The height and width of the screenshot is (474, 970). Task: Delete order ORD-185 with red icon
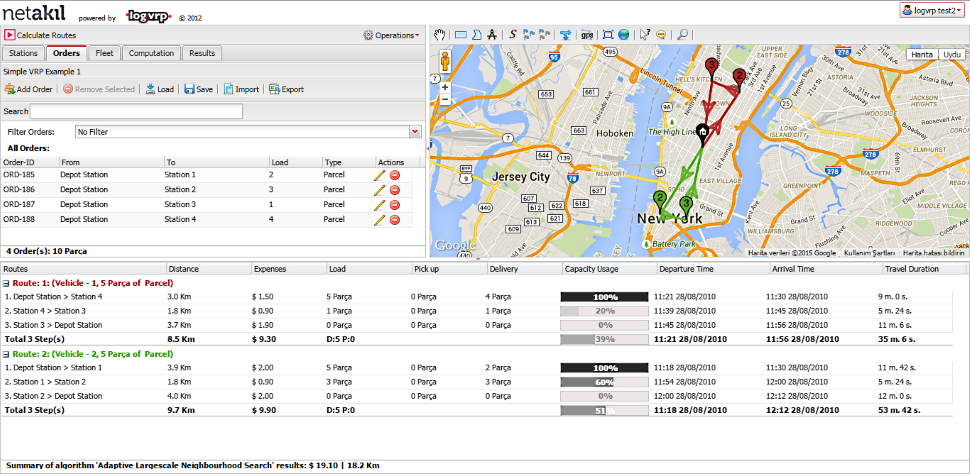pyautogui.click(x=395, y=175)
